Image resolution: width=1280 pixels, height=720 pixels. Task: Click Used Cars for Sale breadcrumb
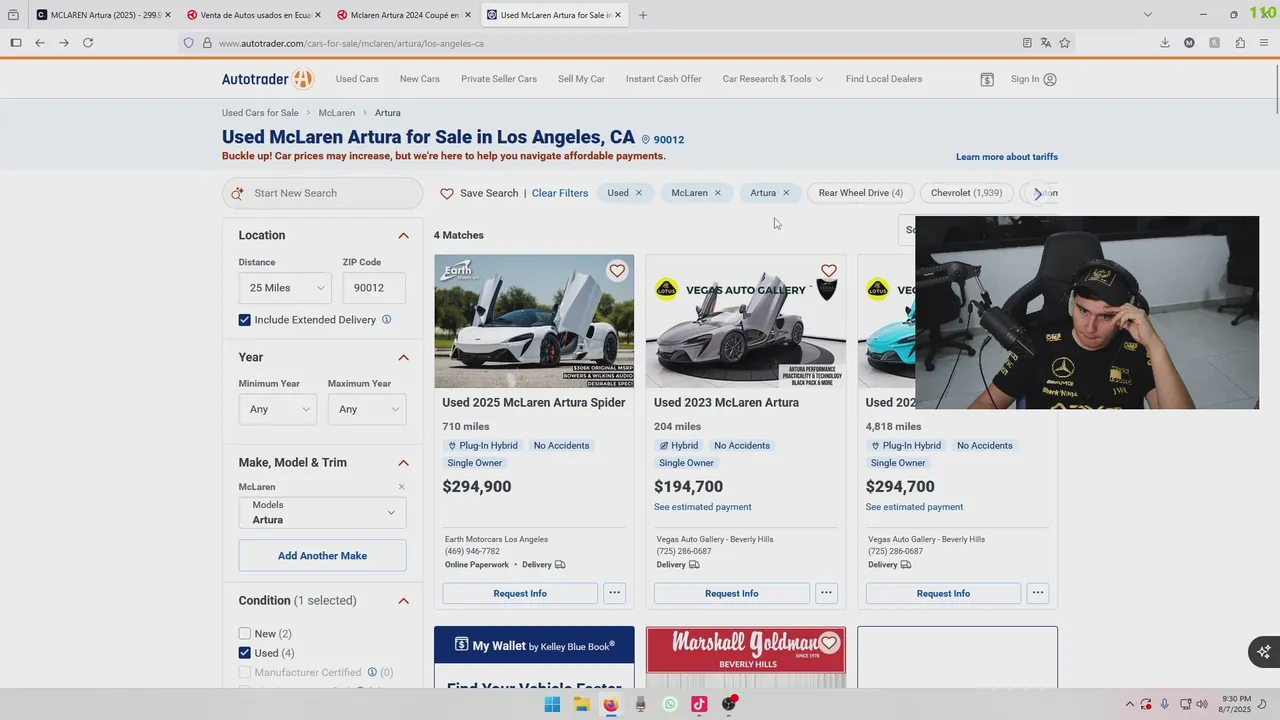coord(260,113)
